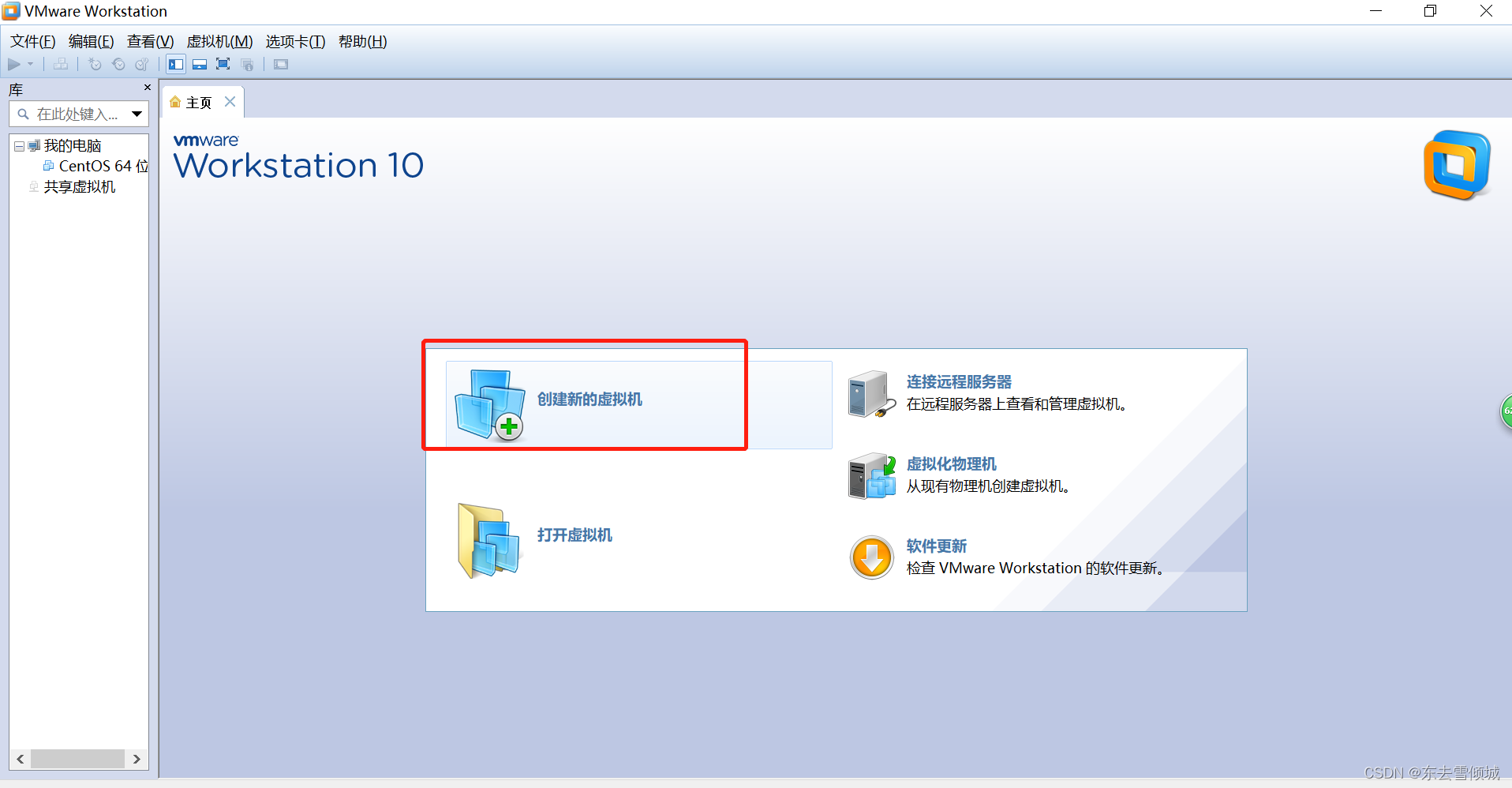1512x788 pixels.
Task: Open the 帮助(H) menu
Action: pos(362,42)
